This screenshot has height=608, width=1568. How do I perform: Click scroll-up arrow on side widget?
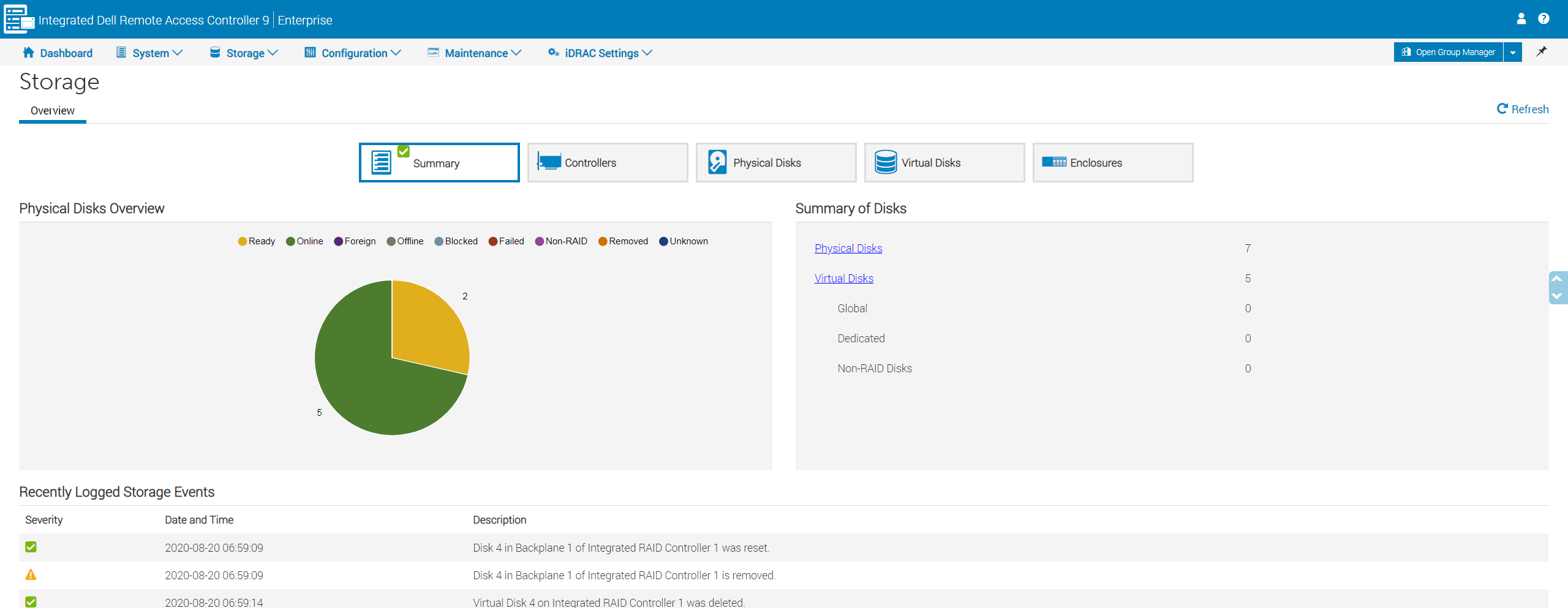tap(1556, 279)
